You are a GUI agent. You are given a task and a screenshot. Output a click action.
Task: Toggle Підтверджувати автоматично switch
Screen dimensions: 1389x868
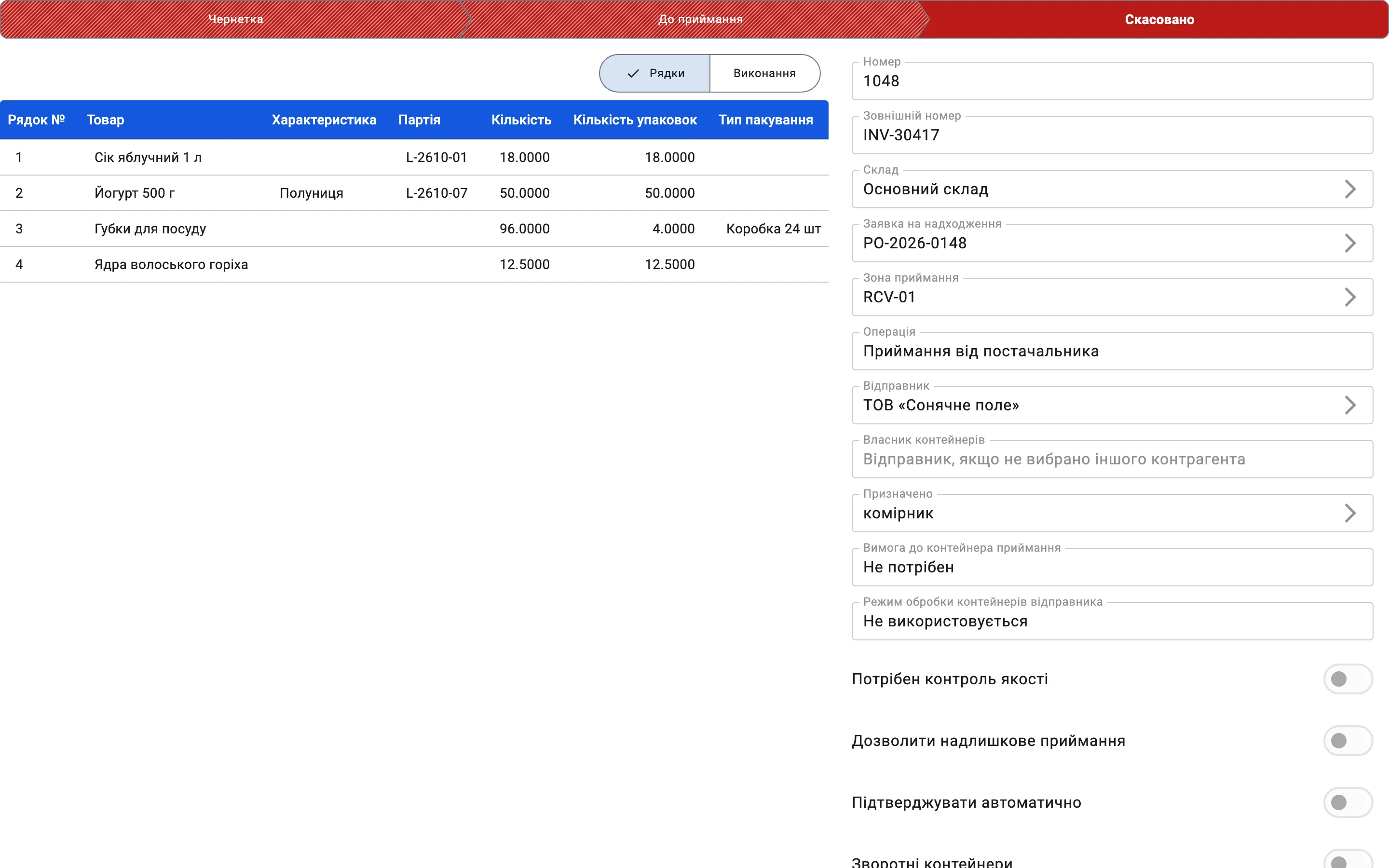tap(1348, 802)
